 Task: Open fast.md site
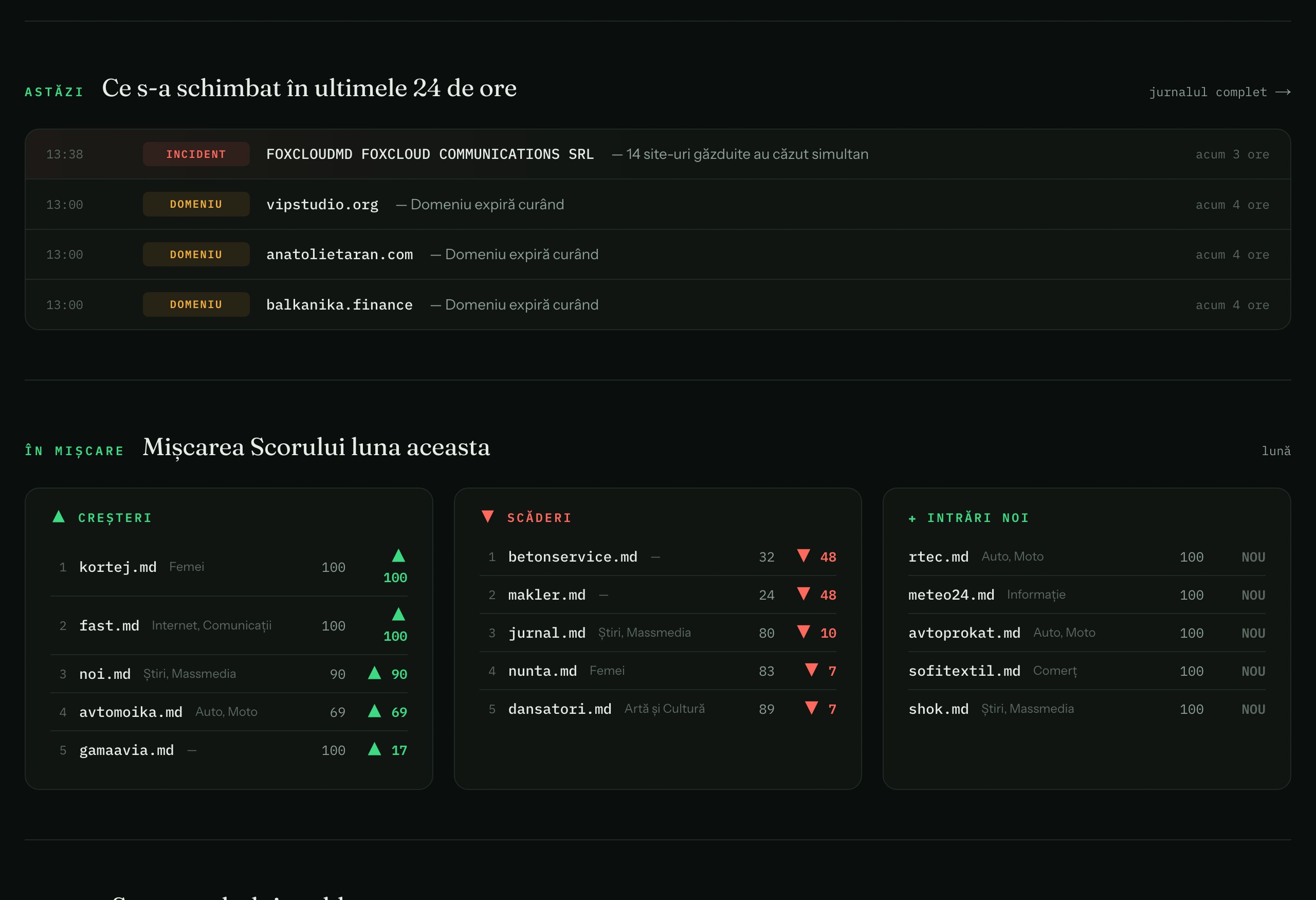pyautogui.click(x=108, y=626)
